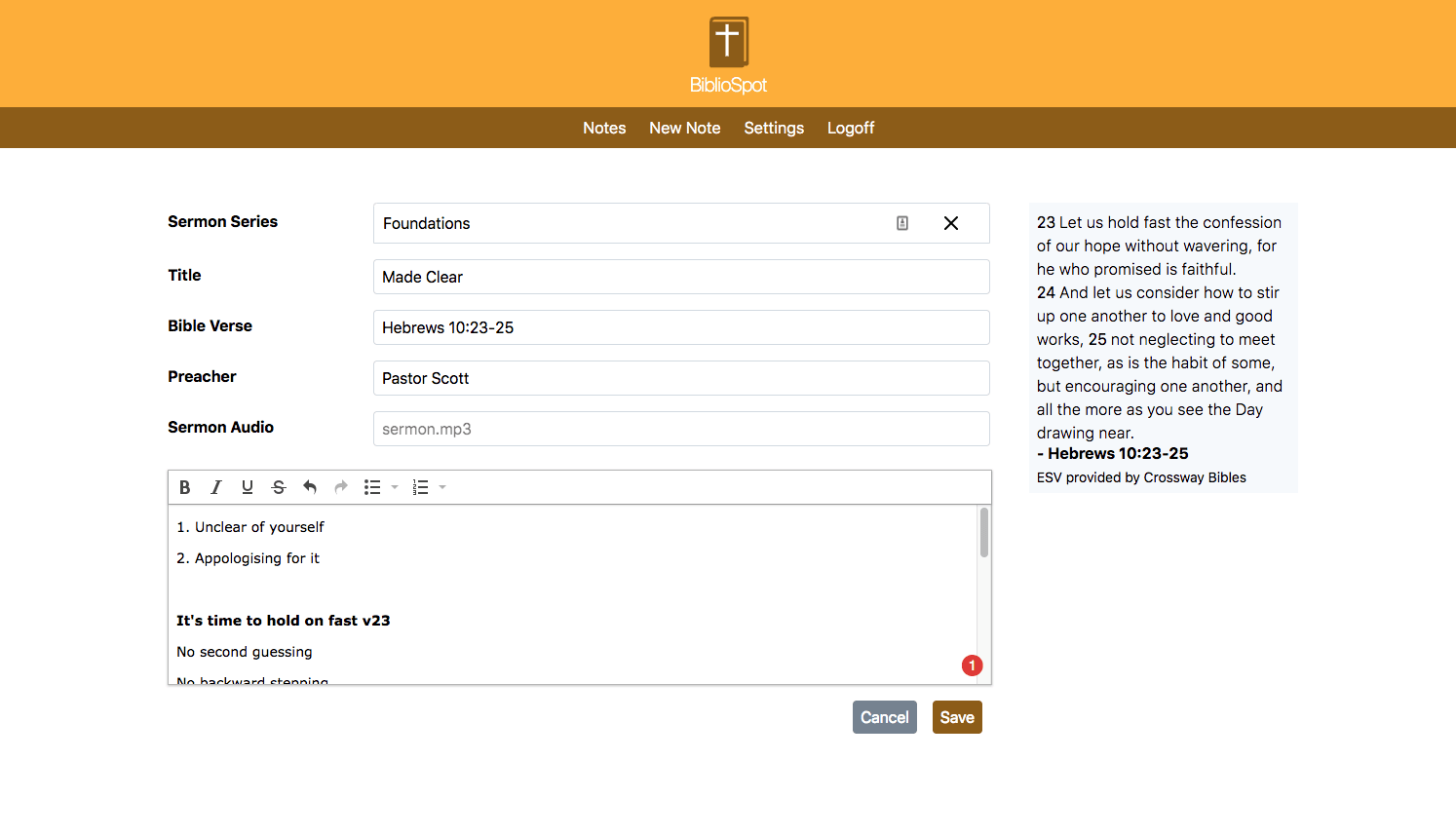Click the 'Sermon Audio' label

coord(220,427)
